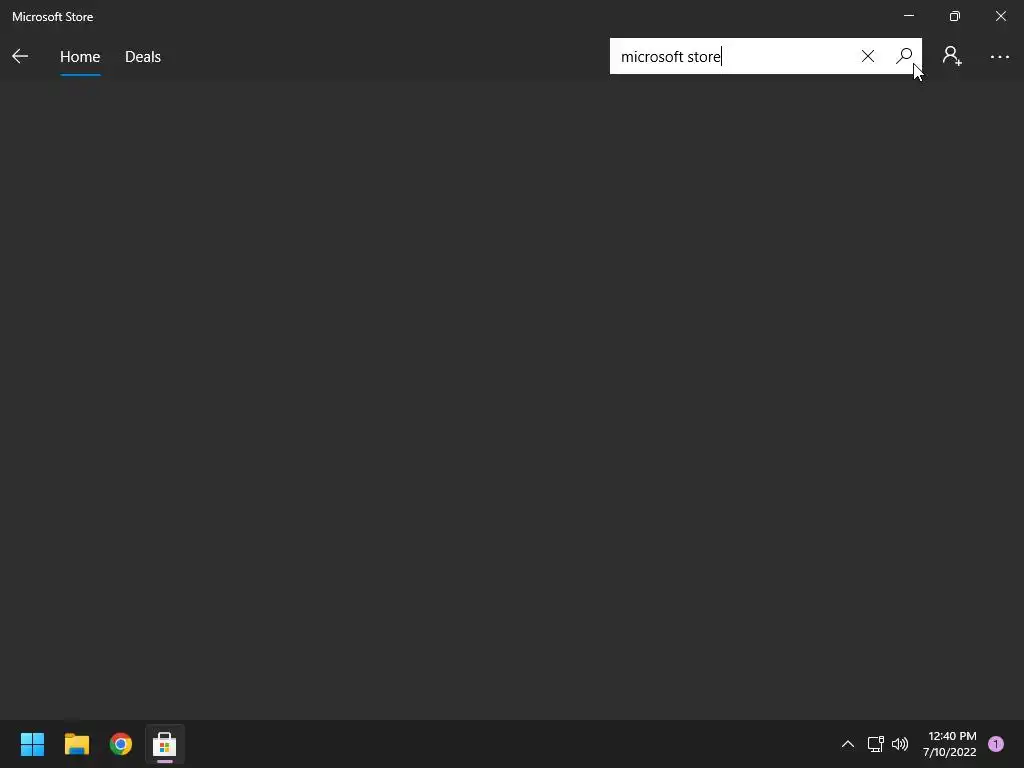This screenshot has width=1024, height=768.
Task: Open the network status tray icon
Action: coord(875,743)
